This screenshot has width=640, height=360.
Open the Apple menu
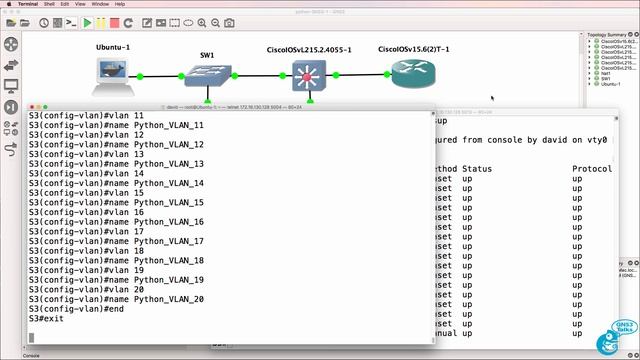click(x=9, y=4)
